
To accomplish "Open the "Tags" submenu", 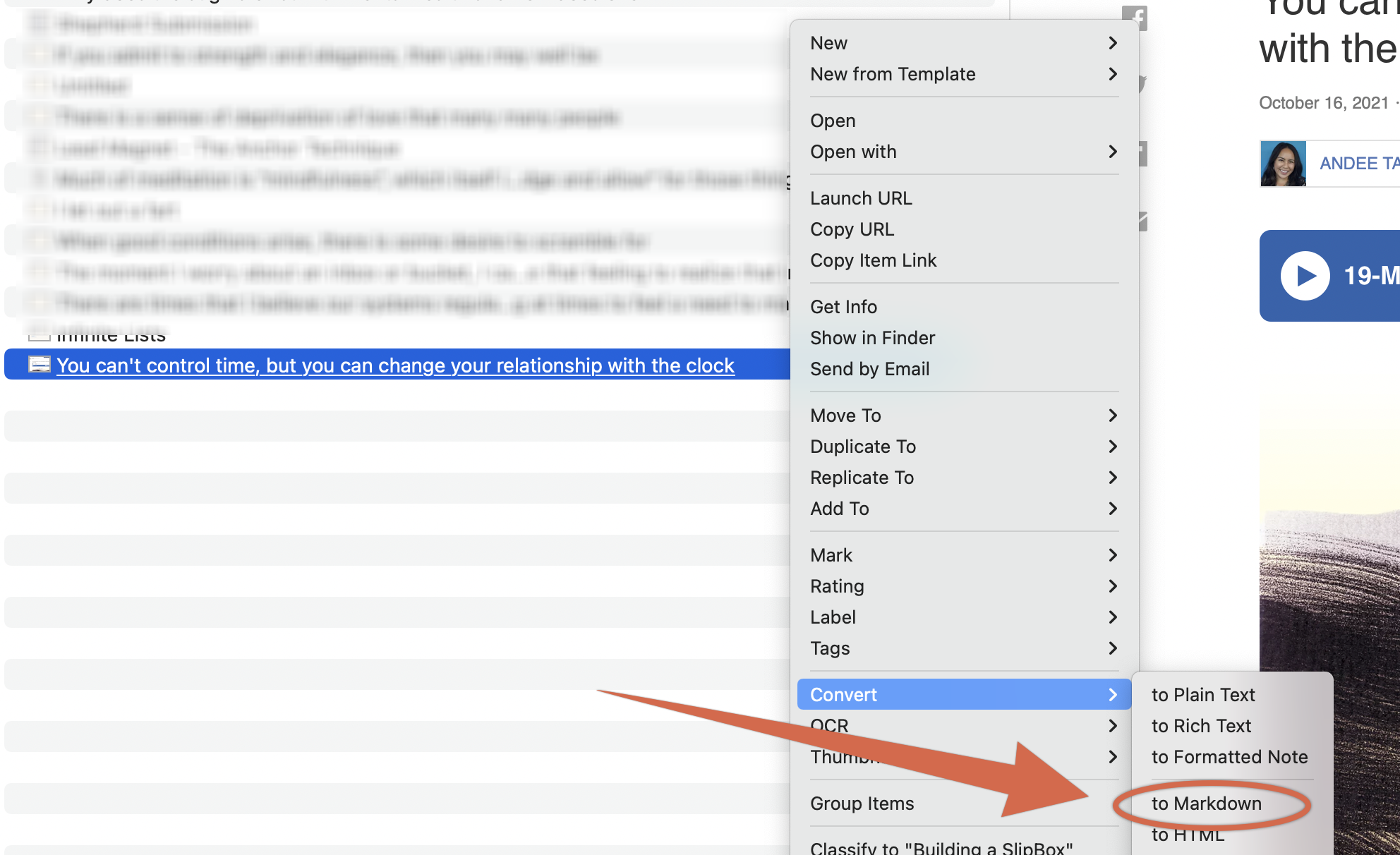I will (x=830, y=648).
